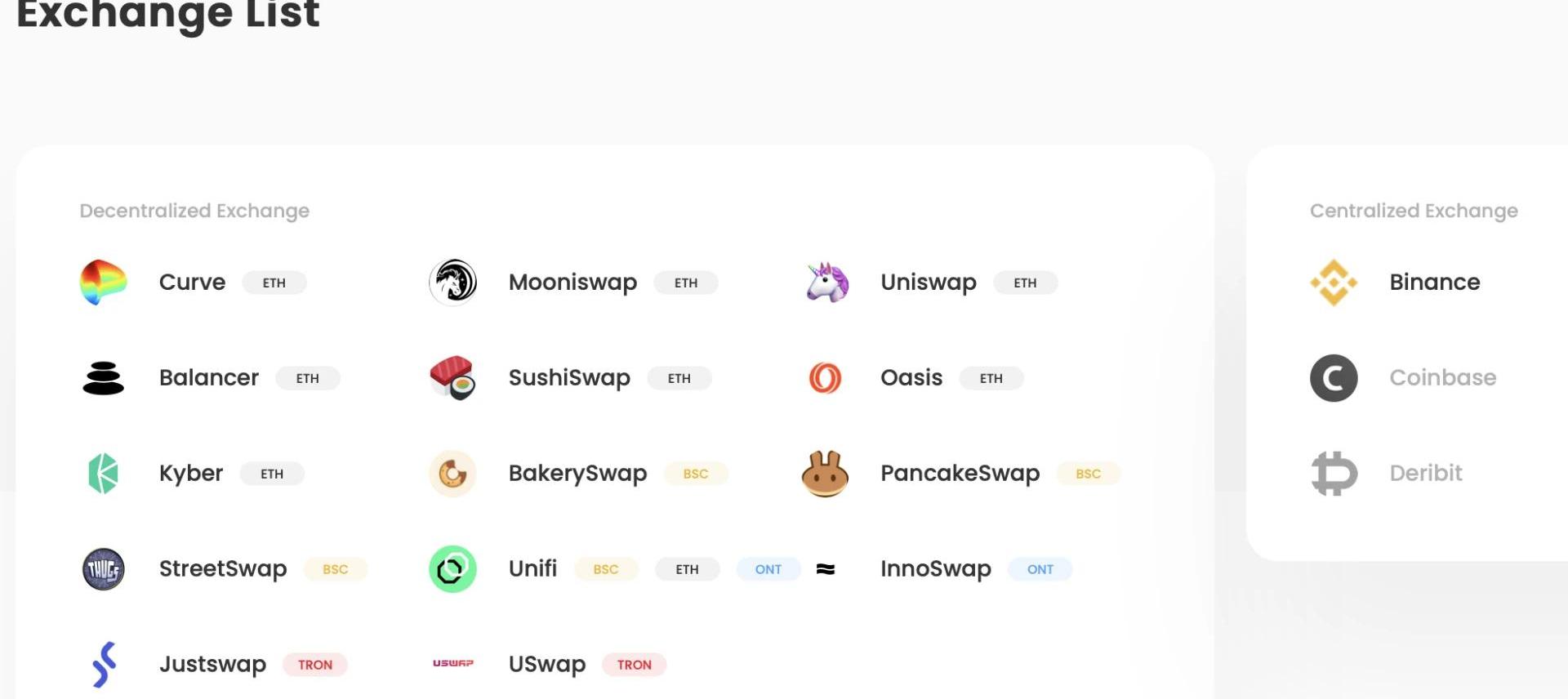Click the Binance gold diamond logo
The image size is (1568, 699).
[1334, 283]
